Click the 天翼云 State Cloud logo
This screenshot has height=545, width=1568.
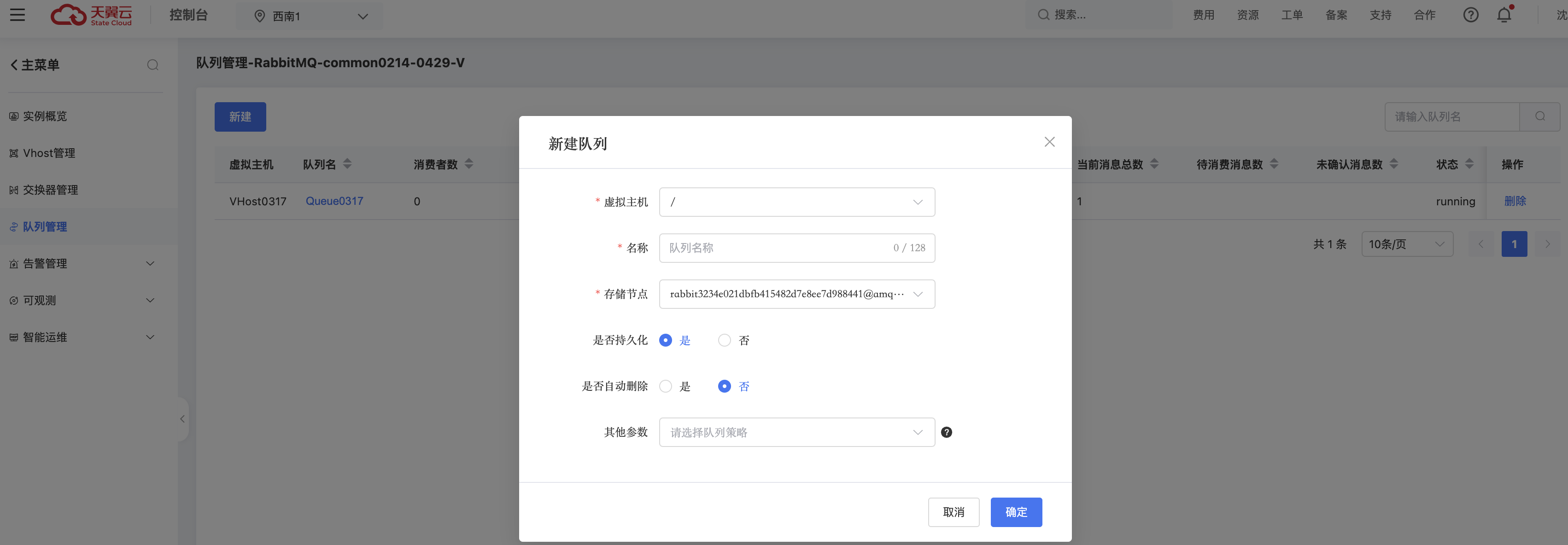(91, 15)
